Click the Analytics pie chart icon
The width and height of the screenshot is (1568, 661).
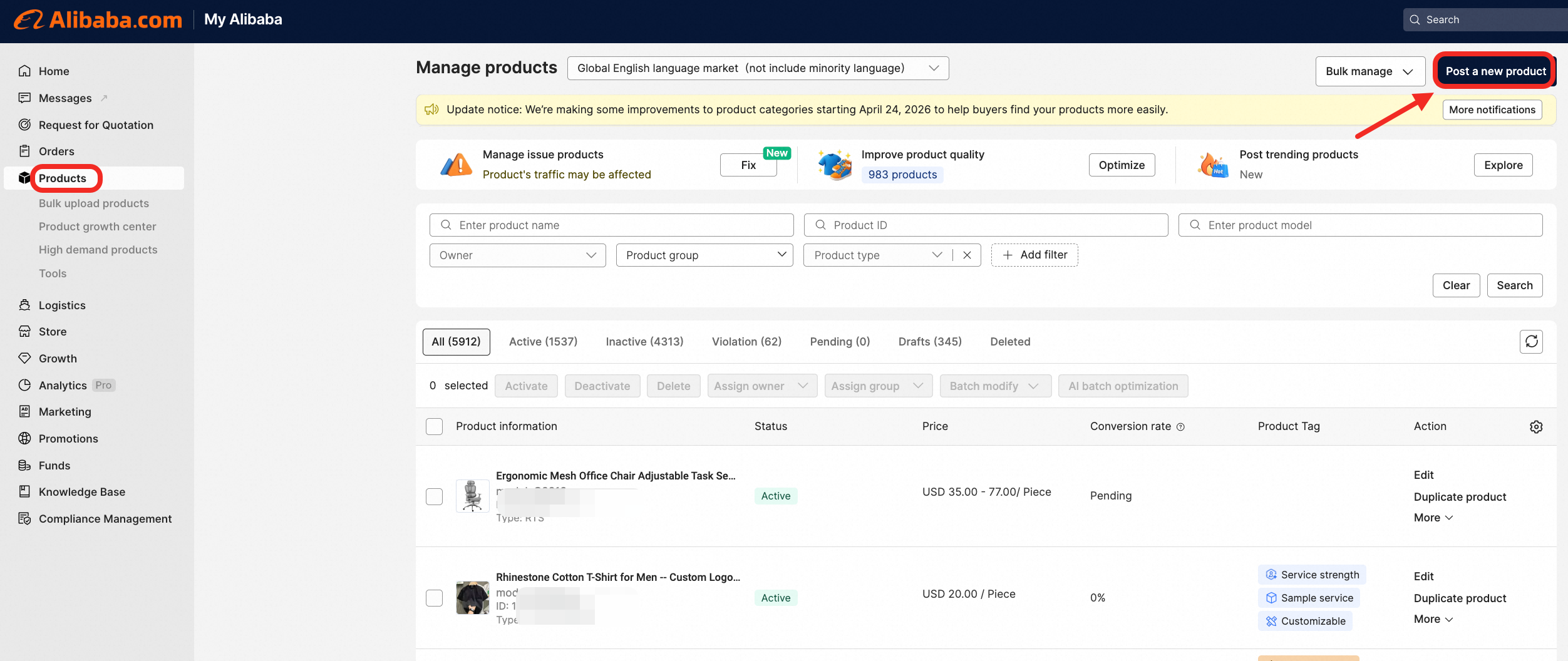[24, 385]
